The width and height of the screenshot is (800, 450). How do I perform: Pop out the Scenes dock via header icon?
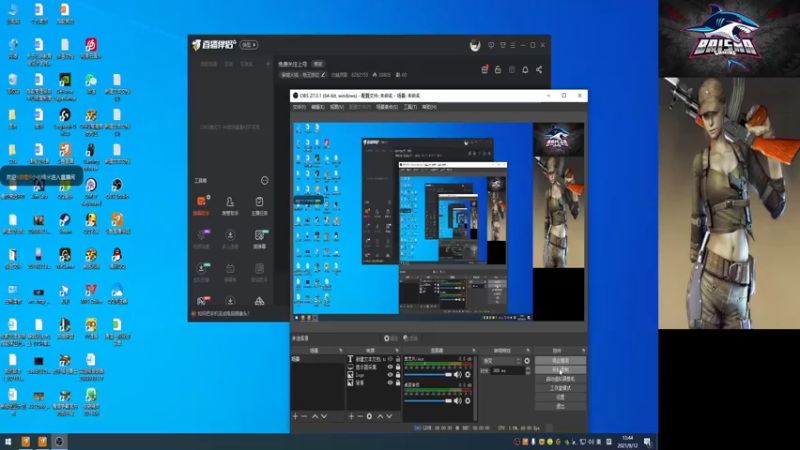[340, 351]
